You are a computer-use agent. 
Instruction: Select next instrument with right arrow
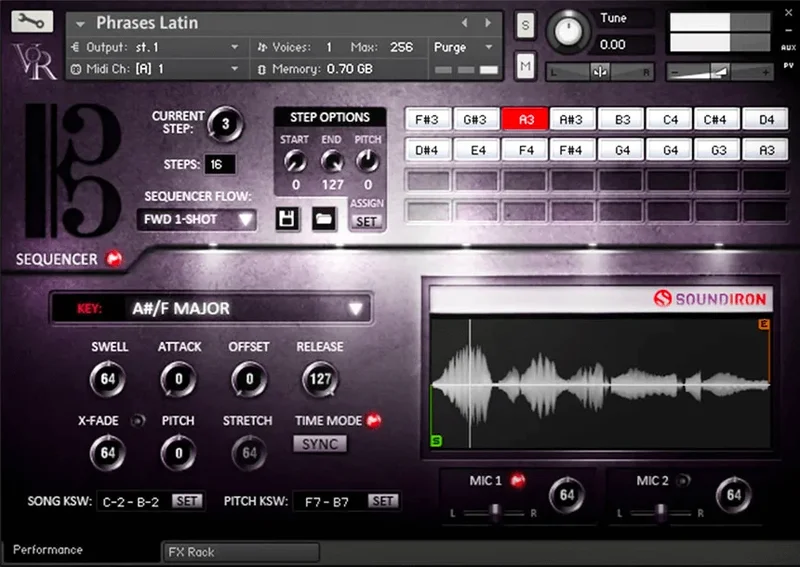pyautogui.click(x=488, y=22)
